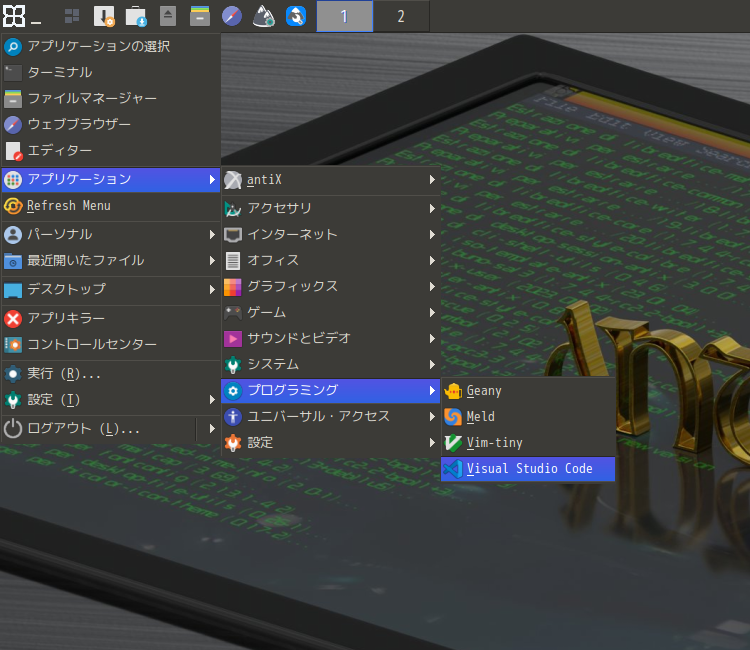This screenshot has height=650, width=750.
Task: Expand the ログアウト submenu arrow
Action: [x=212, y=429]
